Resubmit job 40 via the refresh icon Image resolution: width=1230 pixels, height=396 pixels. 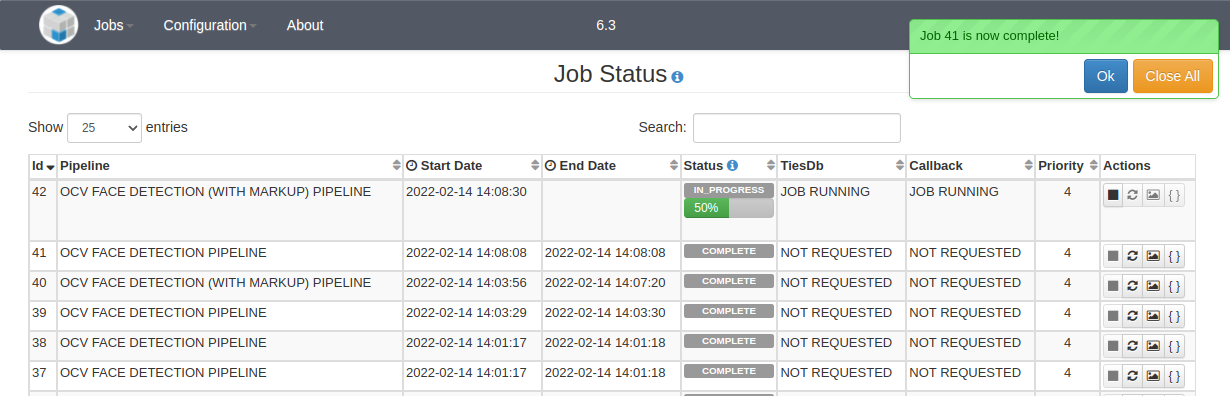tap(1132, 286)
